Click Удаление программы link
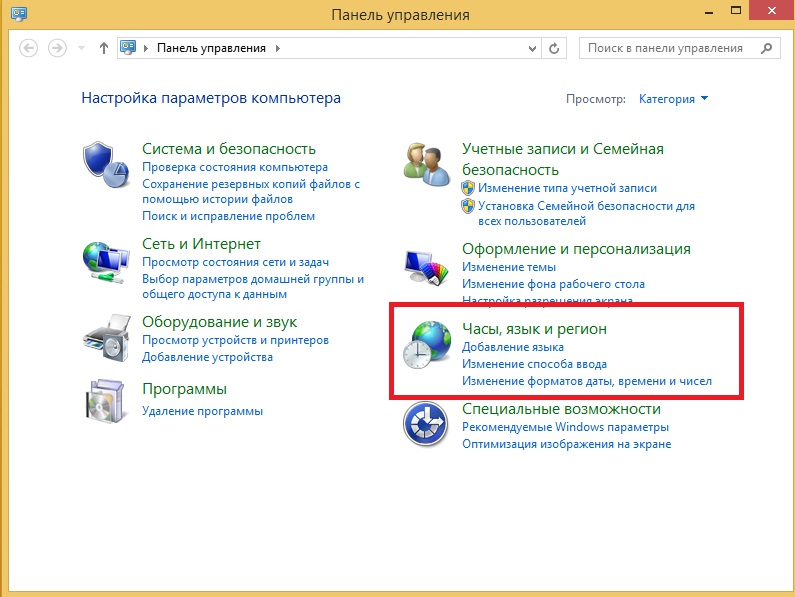The image size is (795, 597). (202, 411)
